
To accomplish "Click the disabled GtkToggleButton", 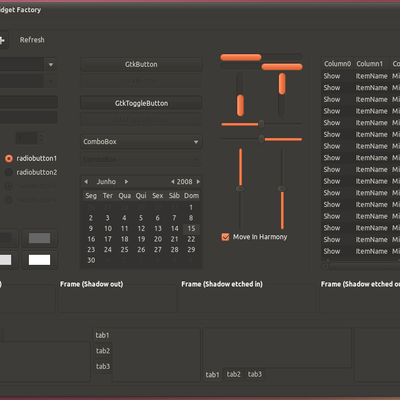I will (x=141, y=119).
